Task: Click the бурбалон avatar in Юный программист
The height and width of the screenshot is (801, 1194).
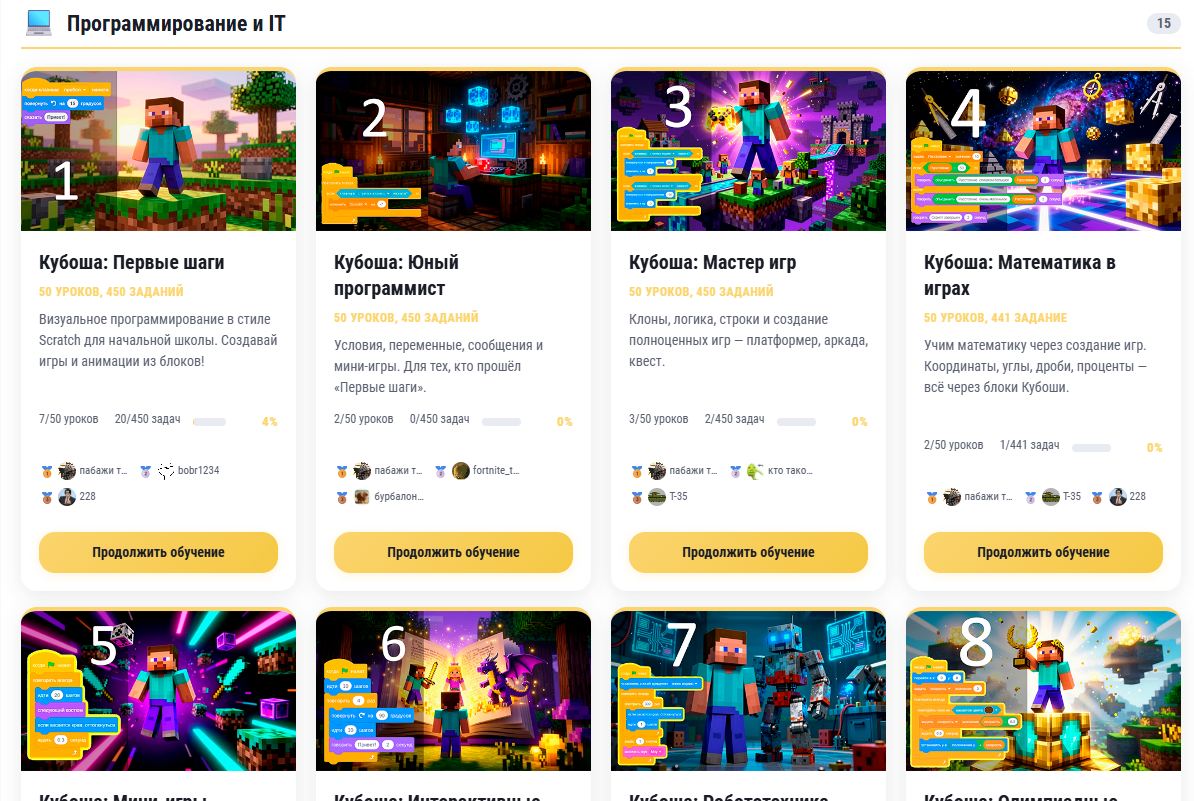Action: 362,496
